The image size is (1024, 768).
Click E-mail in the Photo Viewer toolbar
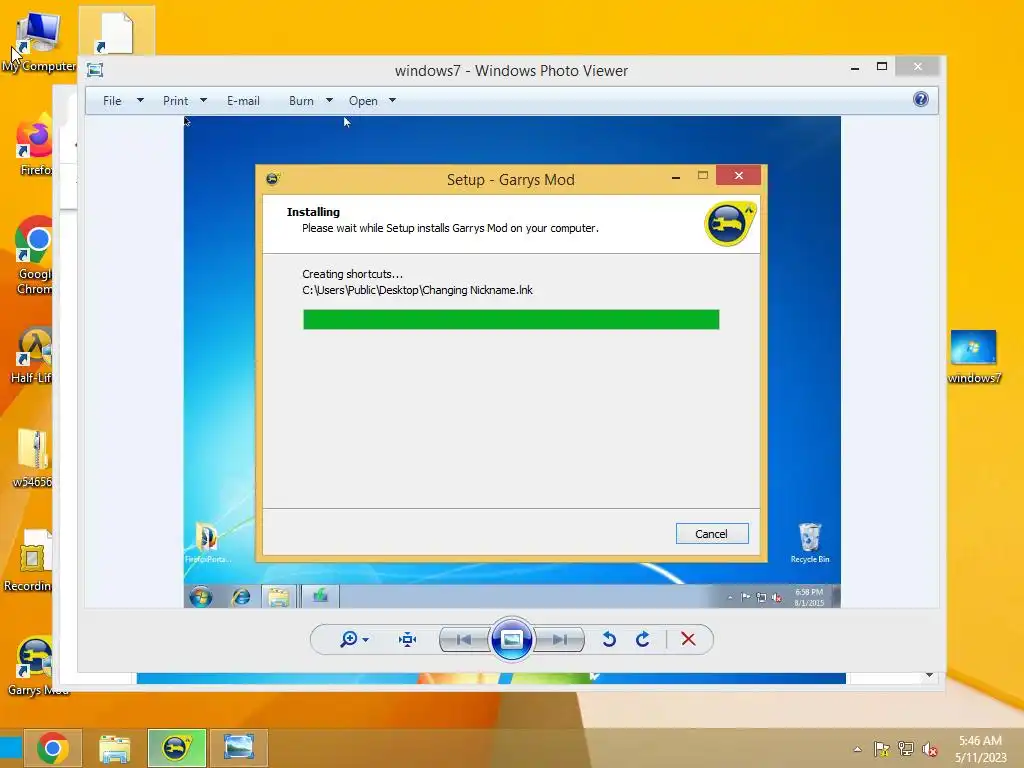pos(243,101)
